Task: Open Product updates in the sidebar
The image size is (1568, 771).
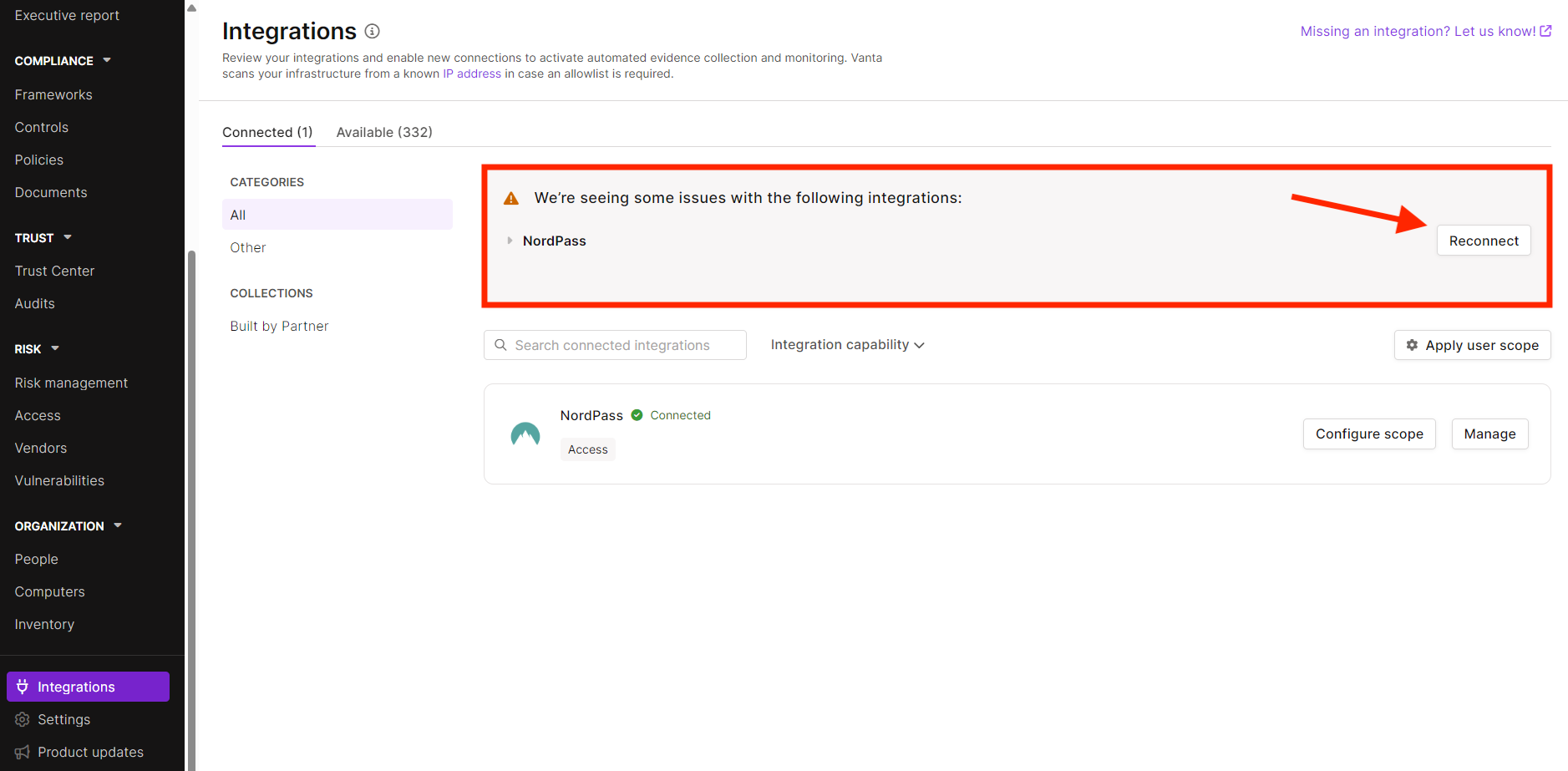Action: (90, 752)
